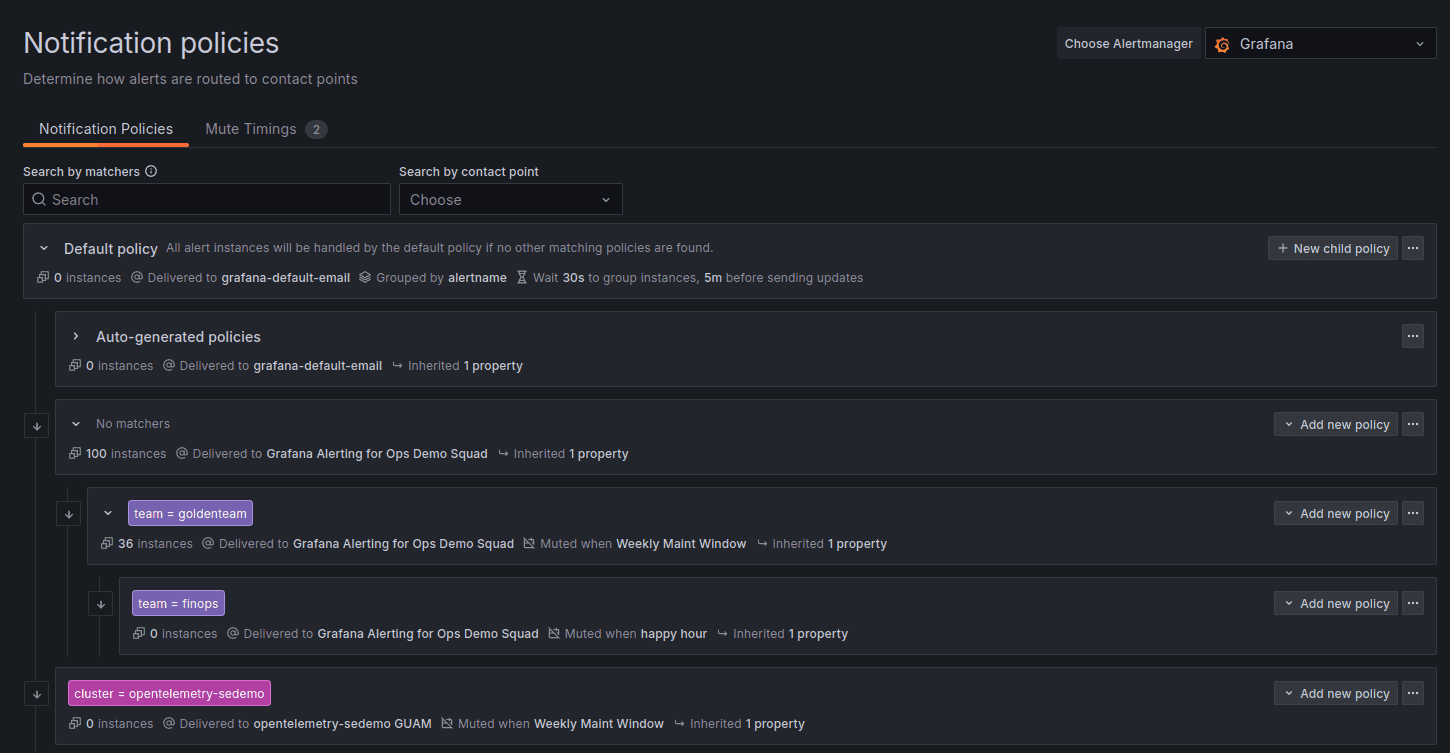
Task: Switch to the Mute Timings tab
Action: click(x=251, y=129)
